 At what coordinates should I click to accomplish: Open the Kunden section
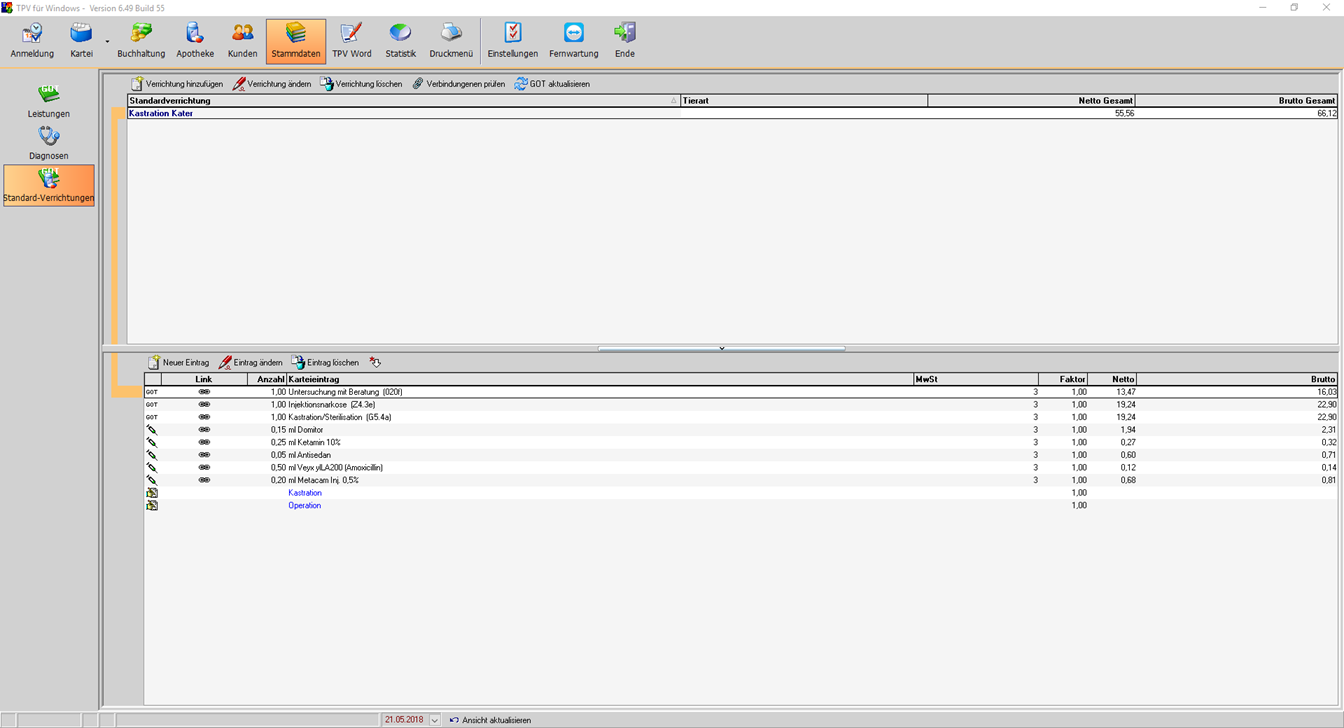pyautogui.click(x=243, y=41)
